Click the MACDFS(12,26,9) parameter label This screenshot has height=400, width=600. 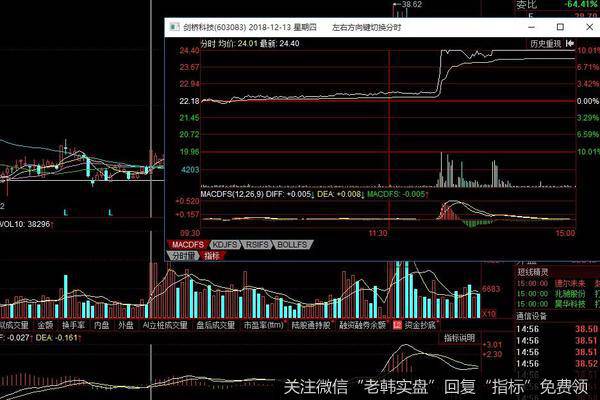pyautogui.click(x=232, y=194)
